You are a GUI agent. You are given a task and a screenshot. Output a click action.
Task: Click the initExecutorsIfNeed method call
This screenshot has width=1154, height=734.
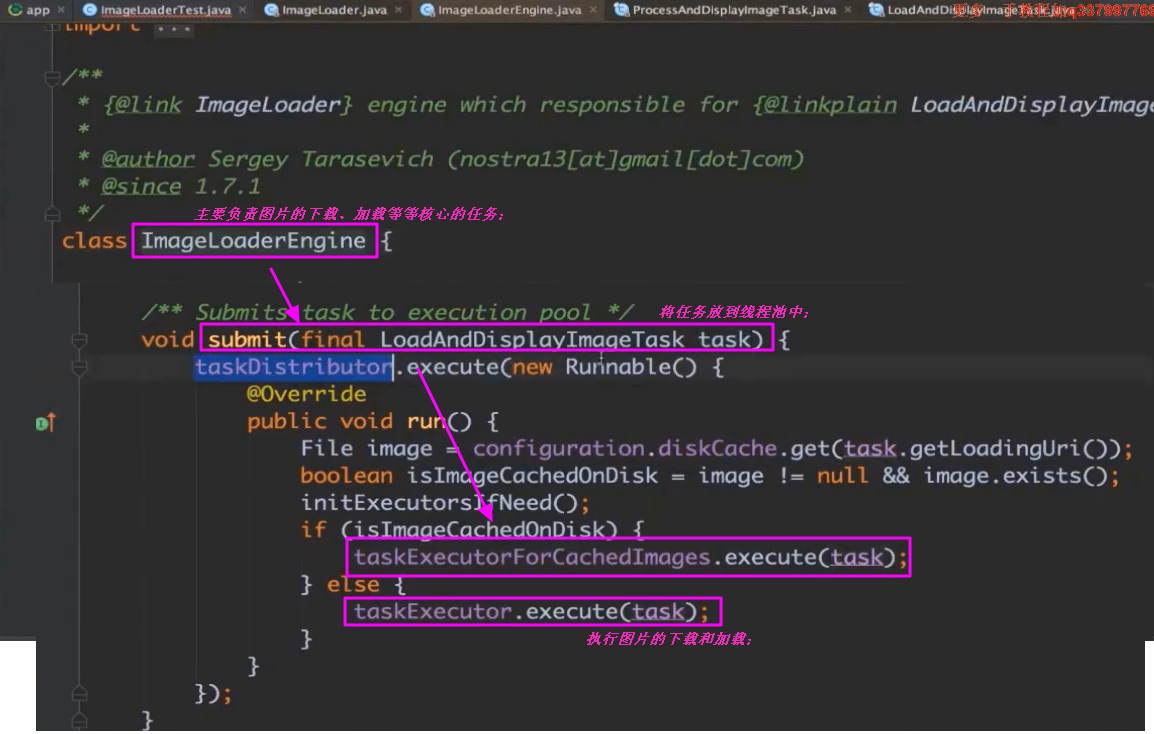pos(439,503)
